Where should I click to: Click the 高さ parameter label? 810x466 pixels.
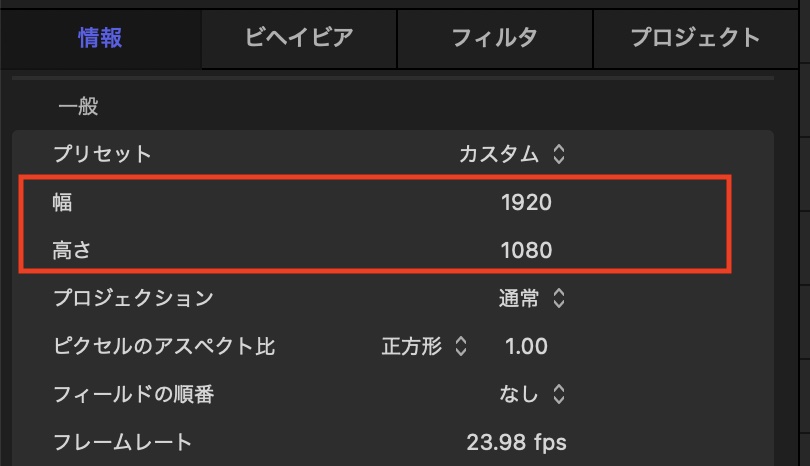tap(72, 249)
